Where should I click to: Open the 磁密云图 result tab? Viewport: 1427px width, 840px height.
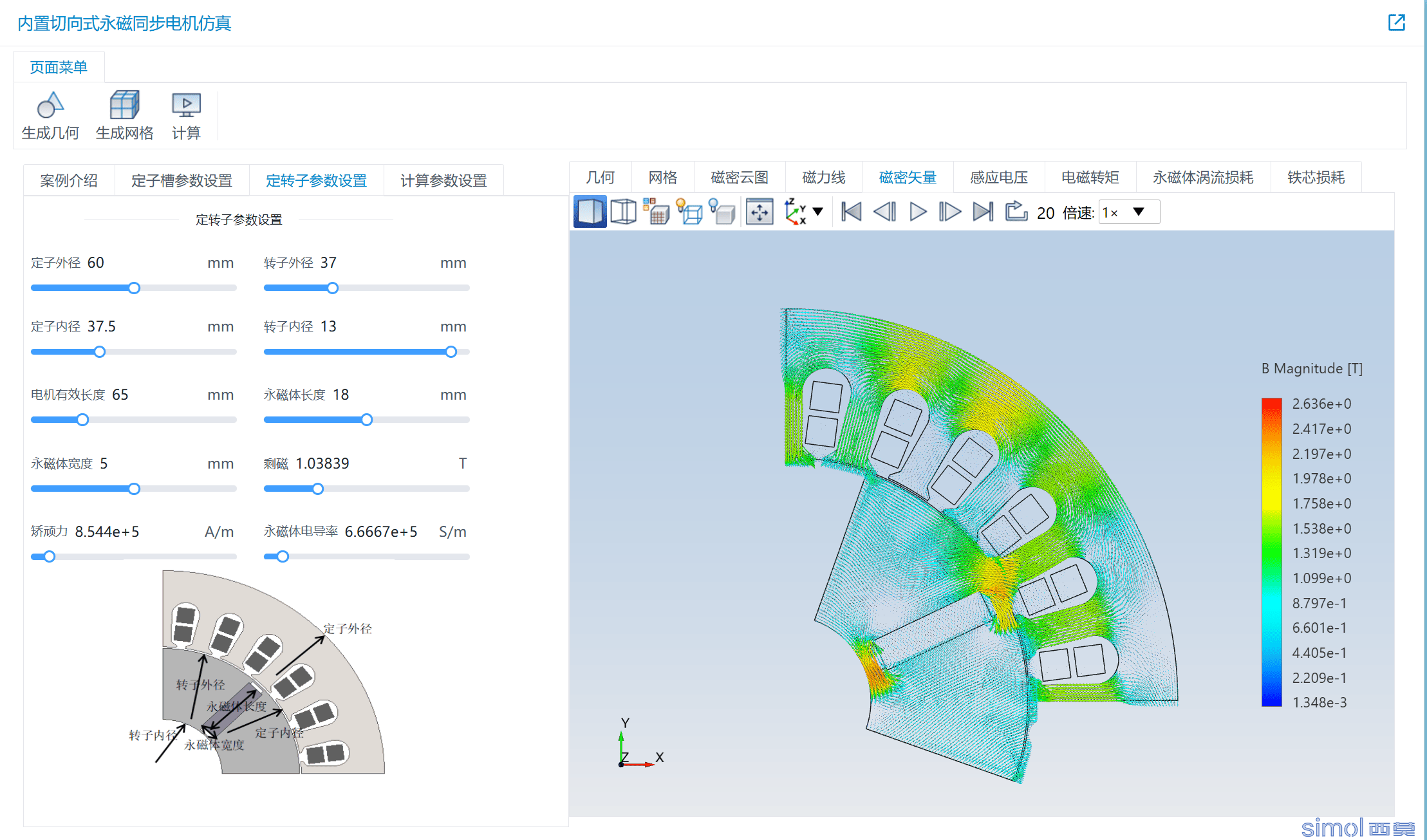pos(740,177)
